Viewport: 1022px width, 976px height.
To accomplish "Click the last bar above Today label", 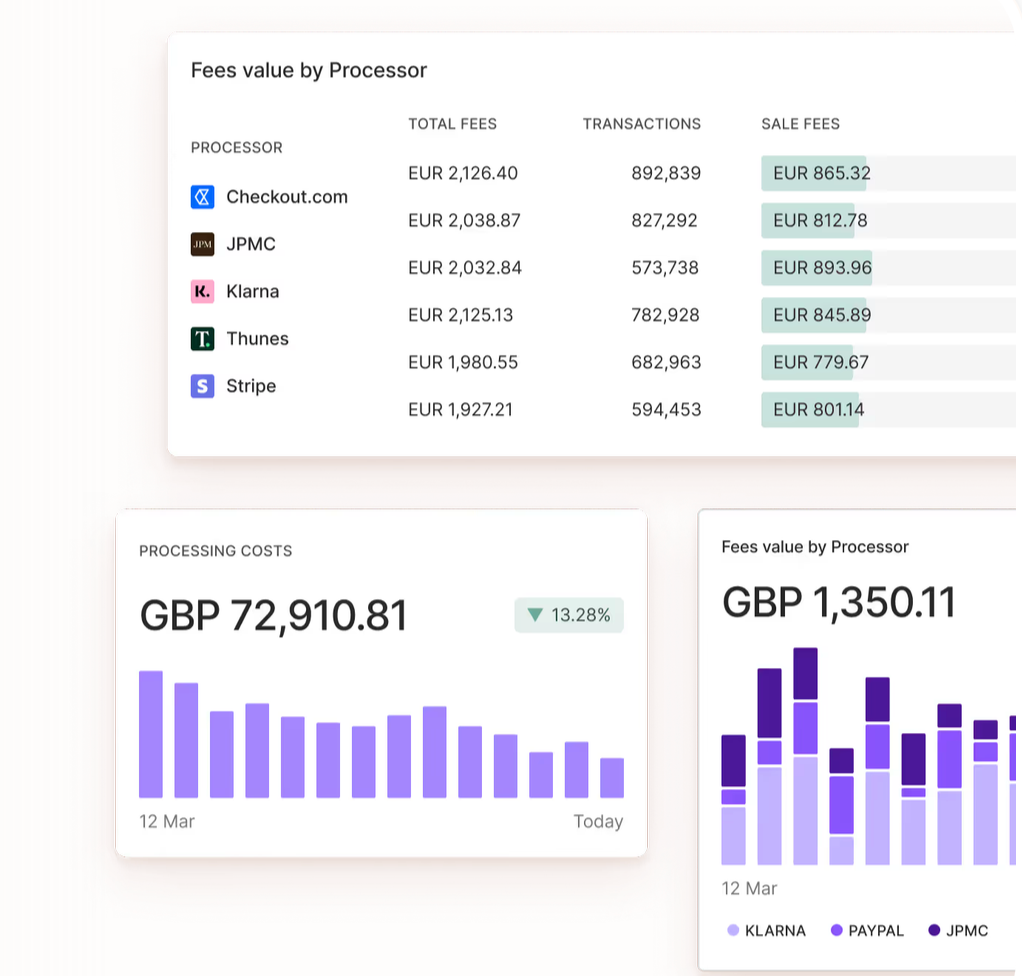I will tap(612, 778).
